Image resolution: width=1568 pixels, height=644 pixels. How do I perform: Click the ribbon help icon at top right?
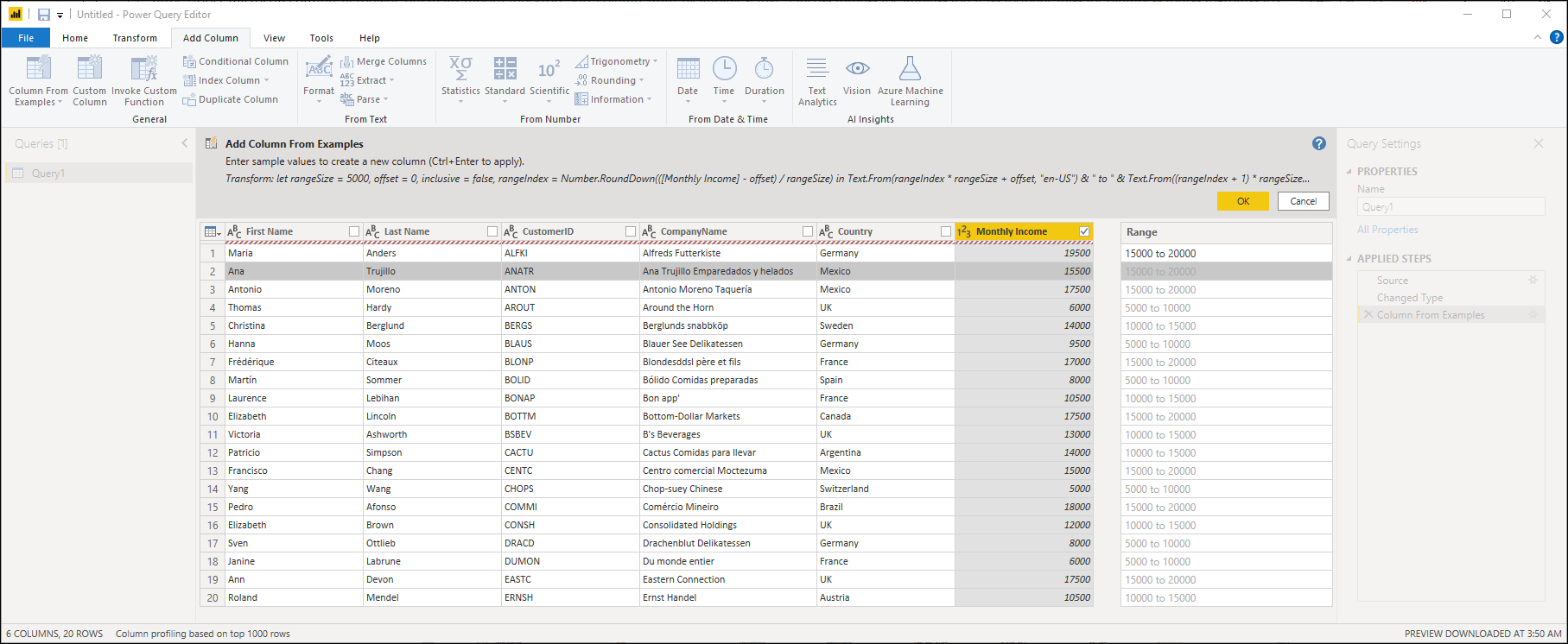(x=1557, y=37)
